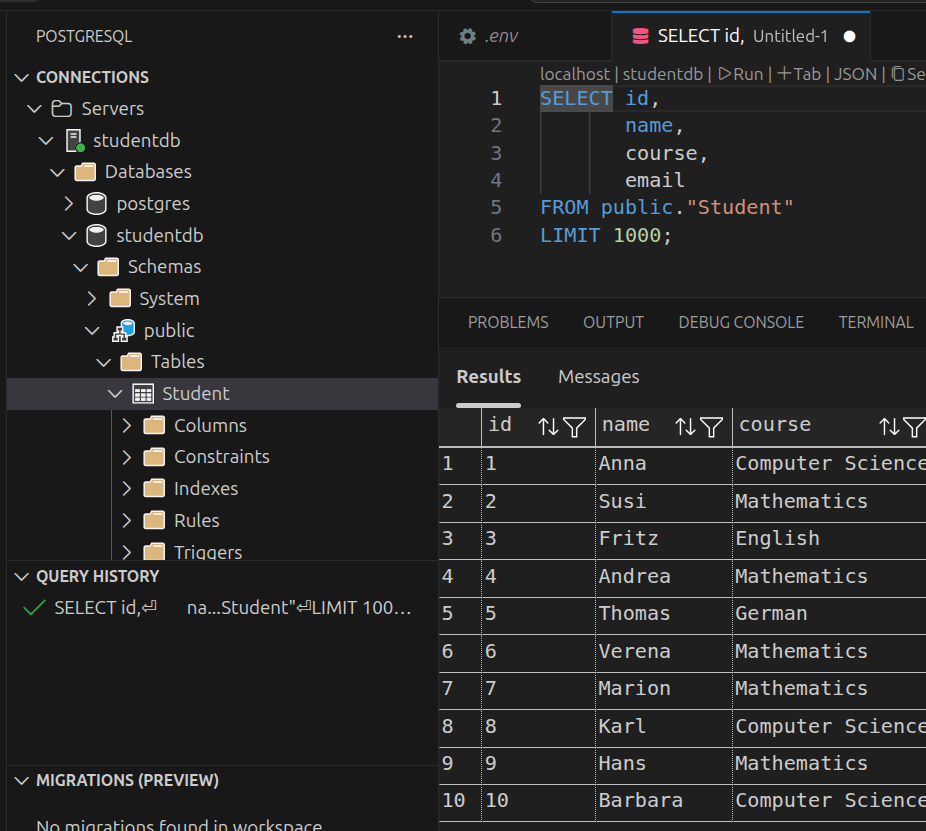Viewport: 926px width, 831px height.
Task: Select the Indexes folder in tree
Action: (x=206, y=489)
